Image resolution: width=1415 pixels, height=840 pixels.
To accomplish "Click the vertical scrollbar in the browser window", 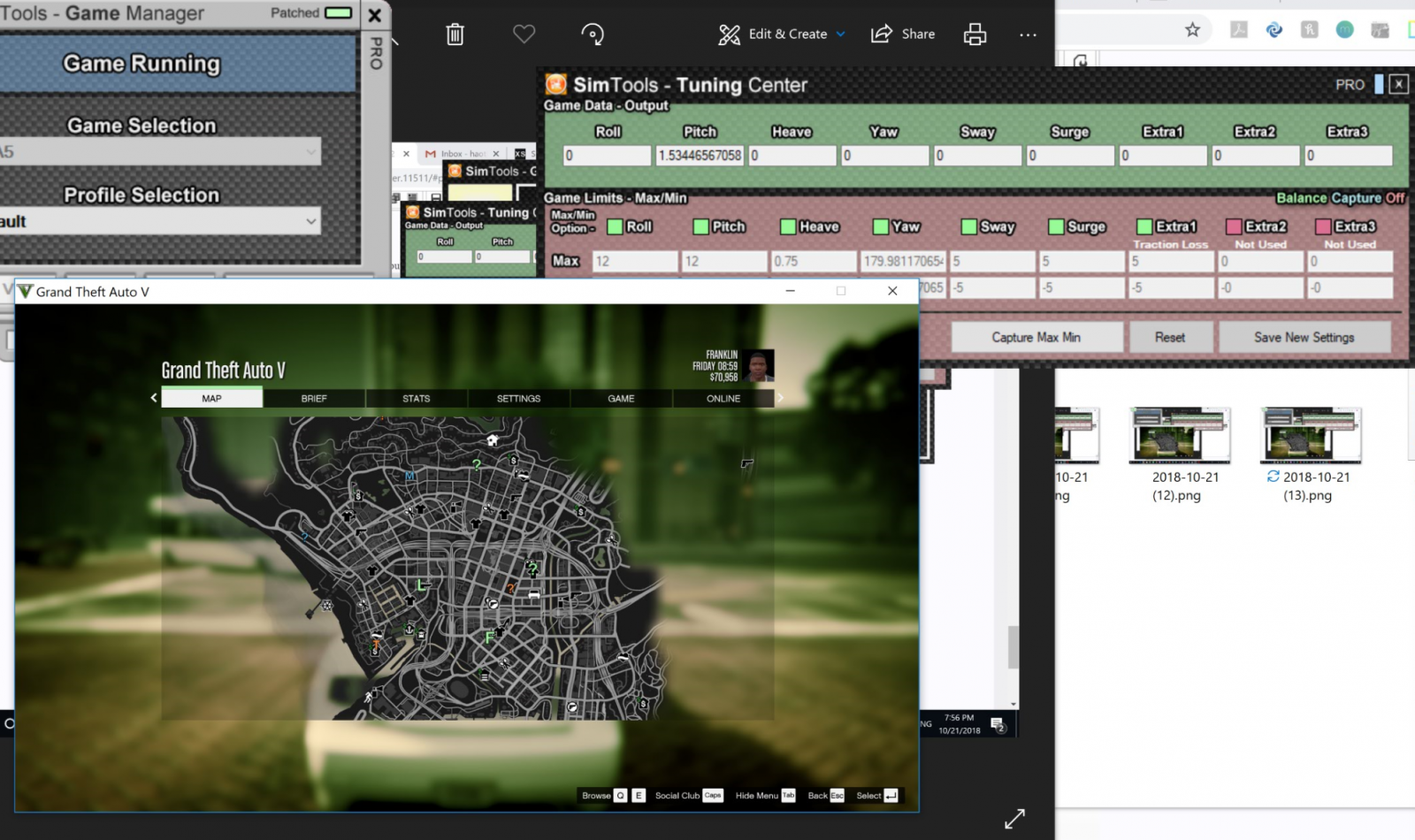I will (x=1013, y=647).
